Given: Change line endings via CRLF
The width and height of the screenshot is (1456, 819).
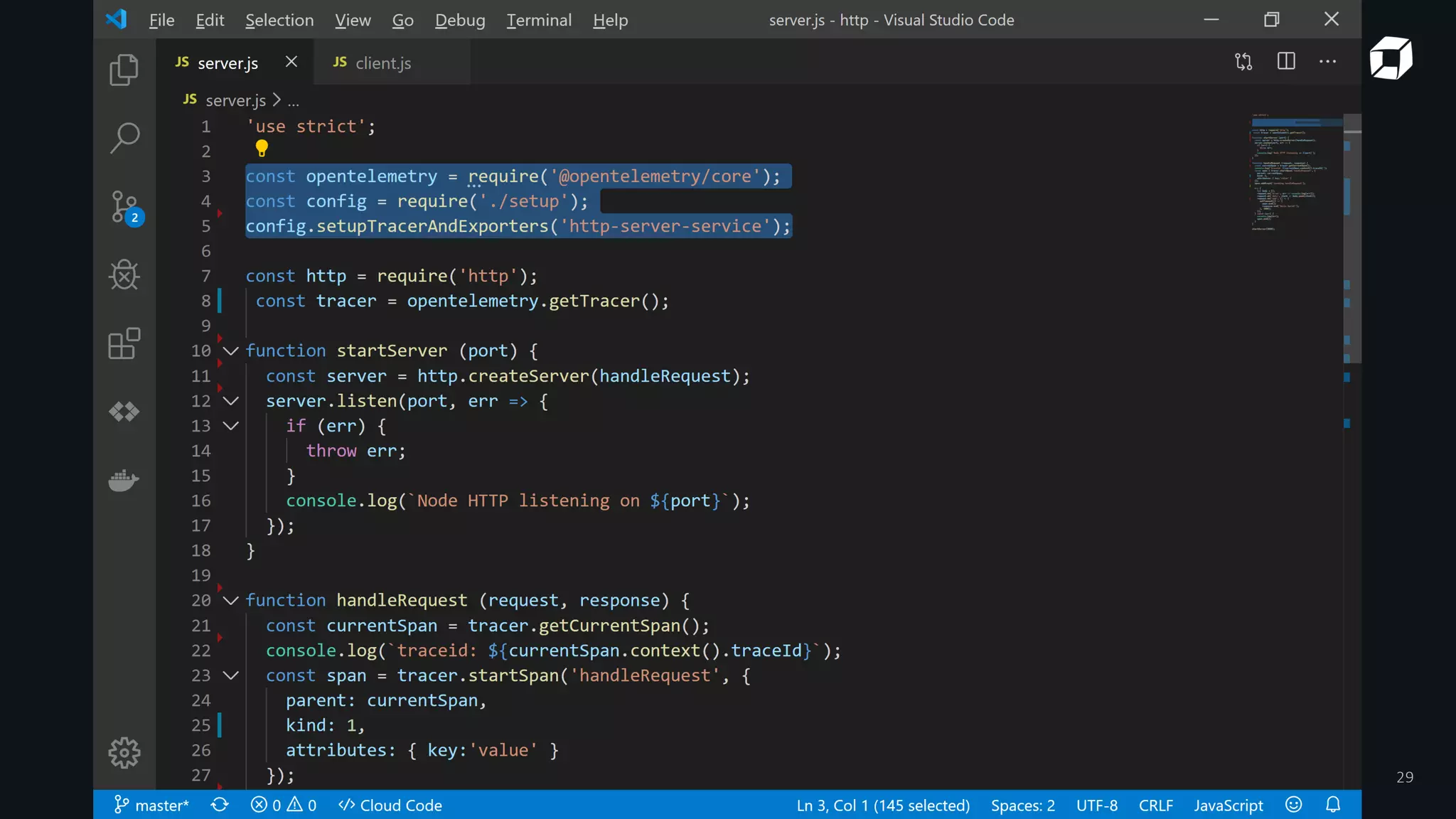Looking at the screenshot, I should pos(1156,805).
